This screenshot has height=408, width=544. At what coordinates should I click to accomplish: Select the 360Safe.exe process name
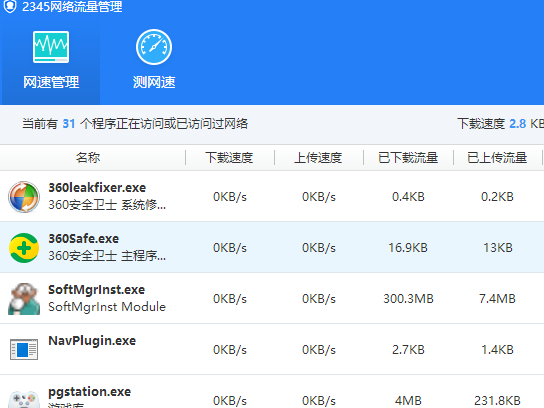pos(84,239)
